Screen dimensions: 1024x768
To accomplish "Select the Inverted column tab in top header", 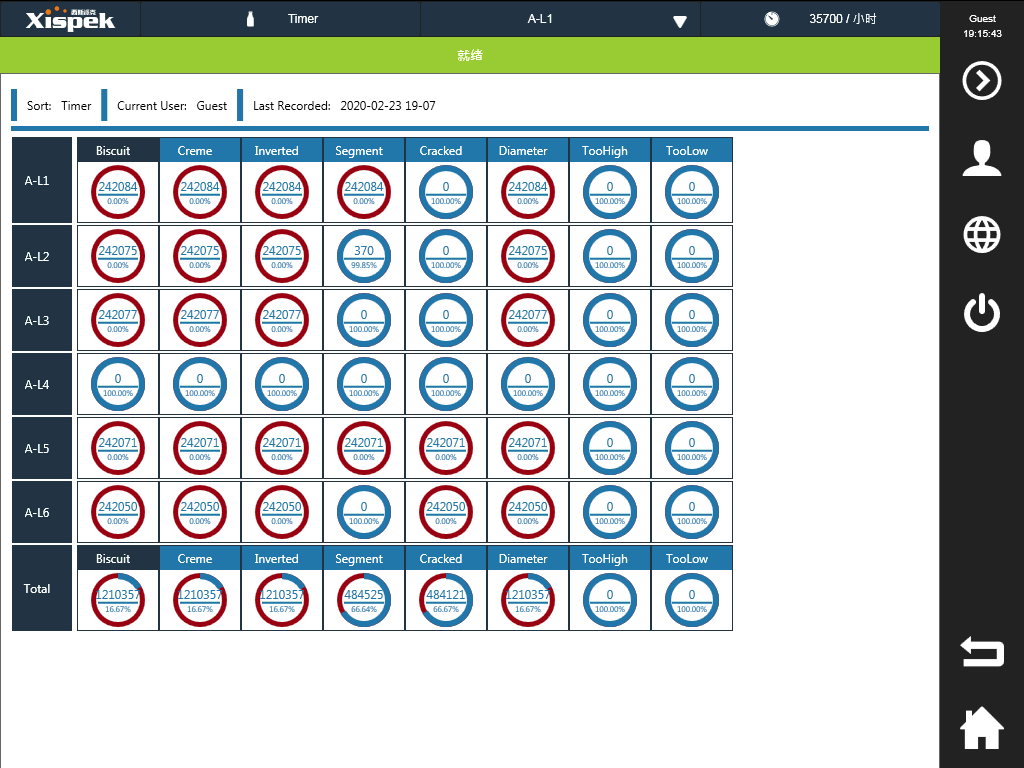I will pos(282,150).
